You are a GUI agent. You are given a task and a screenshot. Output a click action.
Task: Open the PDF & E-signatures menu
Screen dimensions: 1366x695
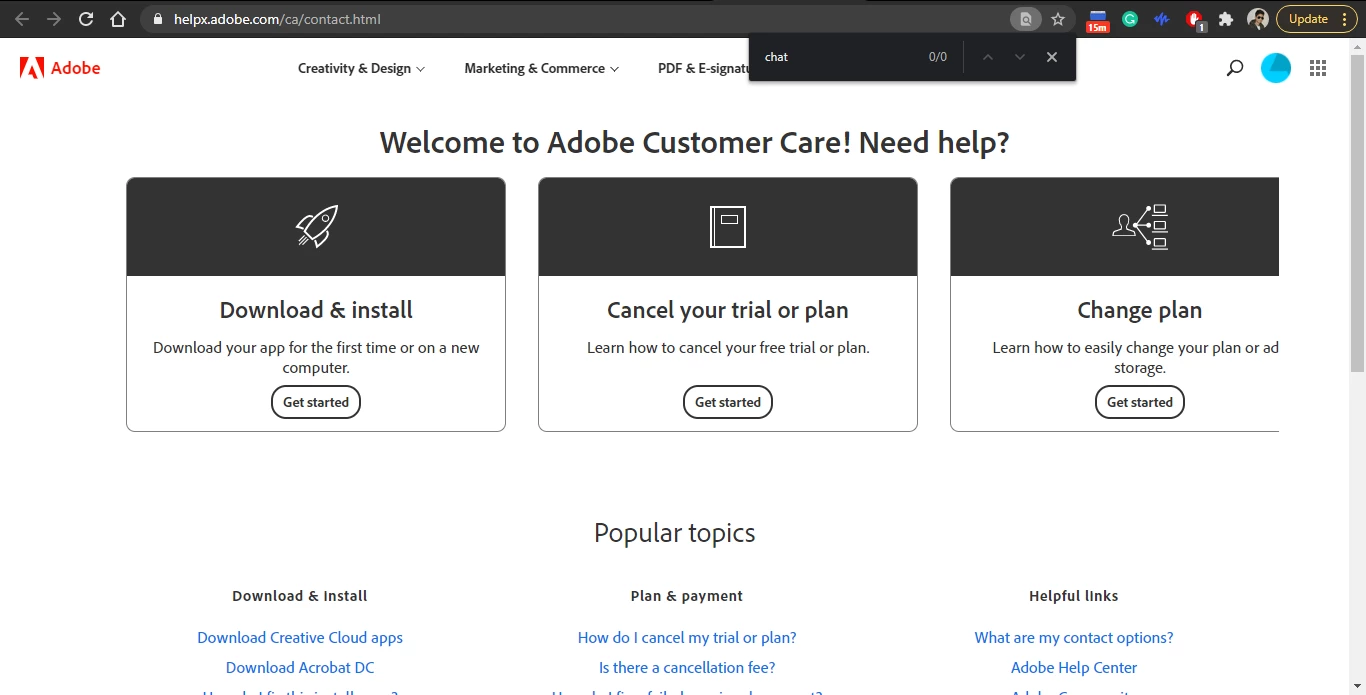(x=704, y=68)
